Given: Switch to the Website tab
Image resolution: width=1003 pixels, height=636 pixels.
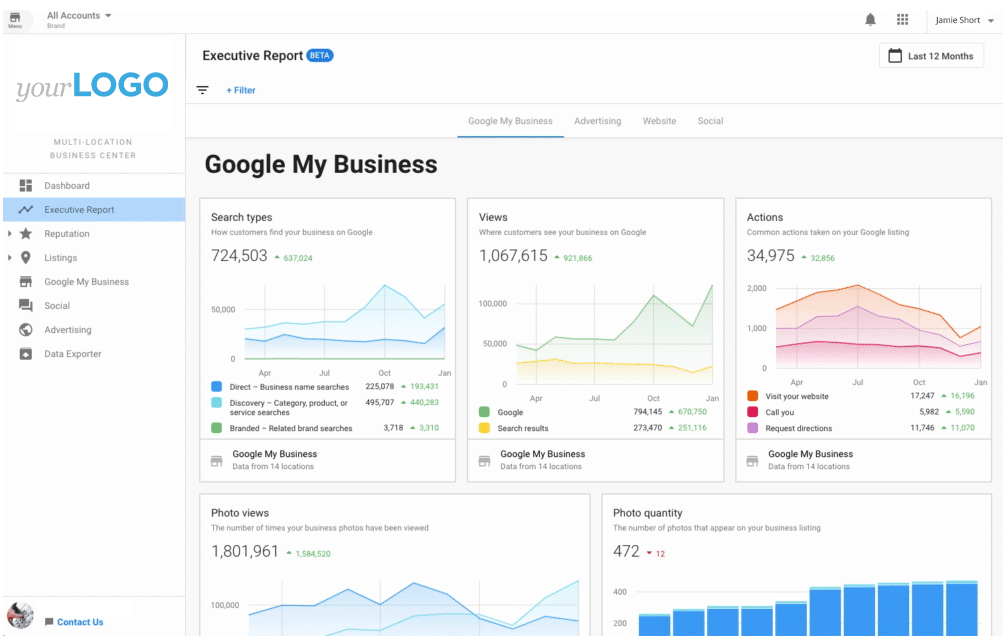Looking at the screenshot, I should point(659,121).
